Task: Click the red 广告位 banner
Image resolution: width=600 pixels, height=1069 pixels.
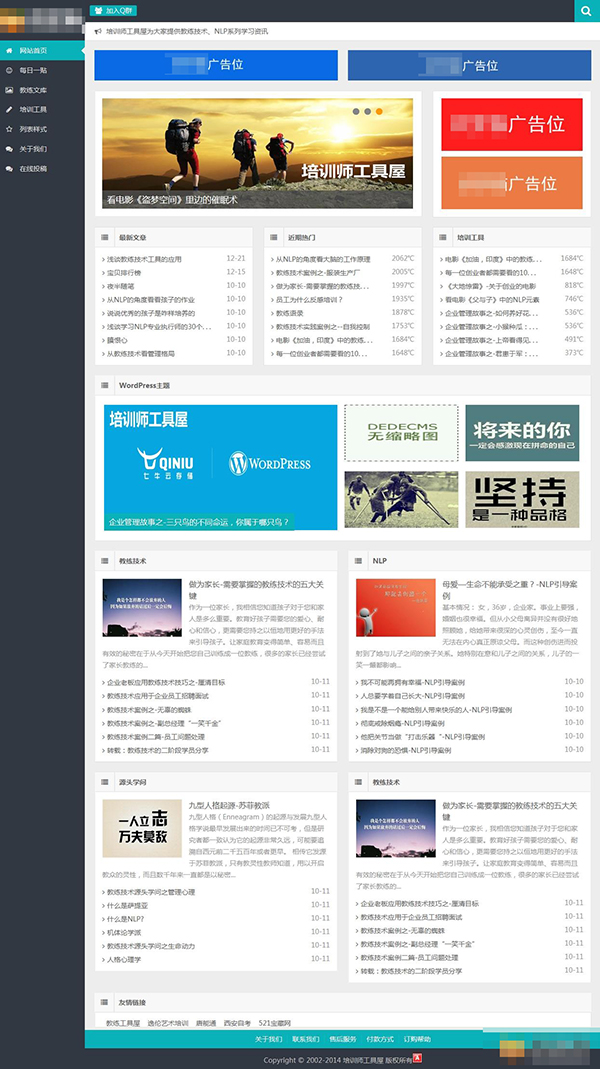Action: pos(511,124)
